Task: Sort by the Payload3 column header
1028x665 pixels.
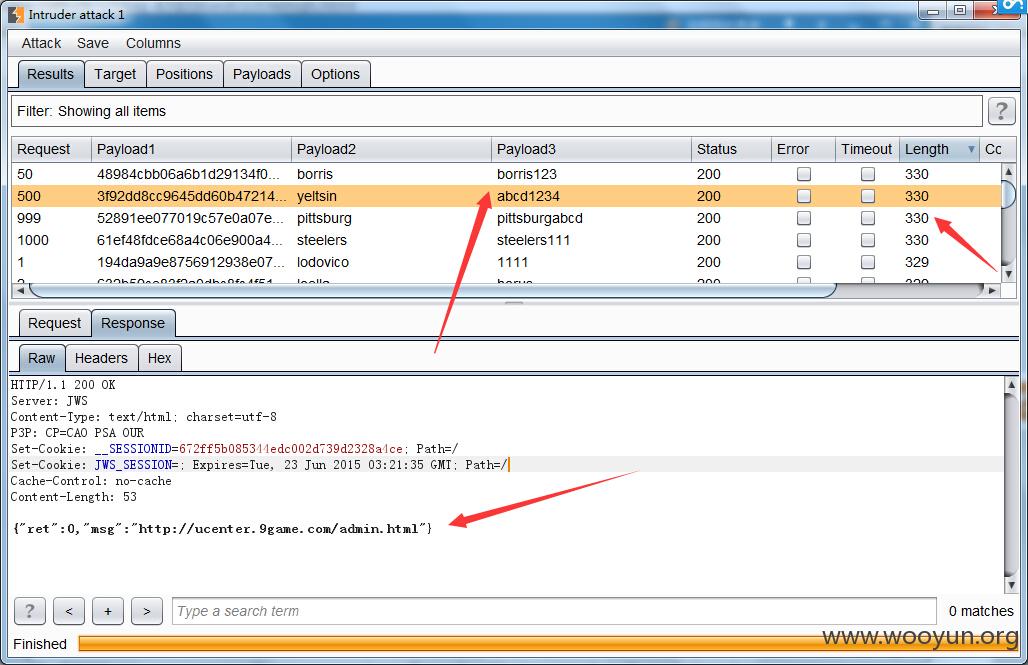Action: 591,150
